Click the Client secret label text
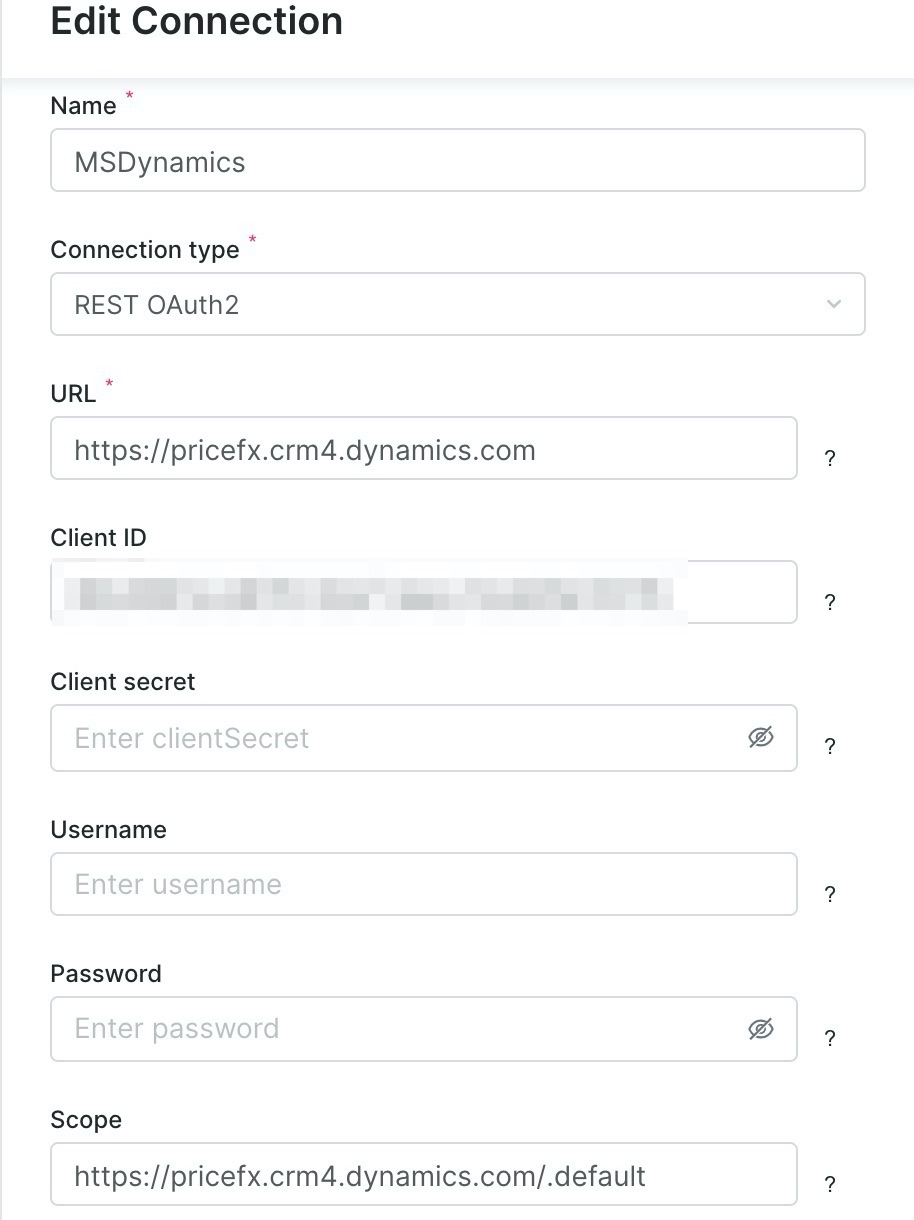Viewport: 914px width, 1220px height. [x=123, y=682]
